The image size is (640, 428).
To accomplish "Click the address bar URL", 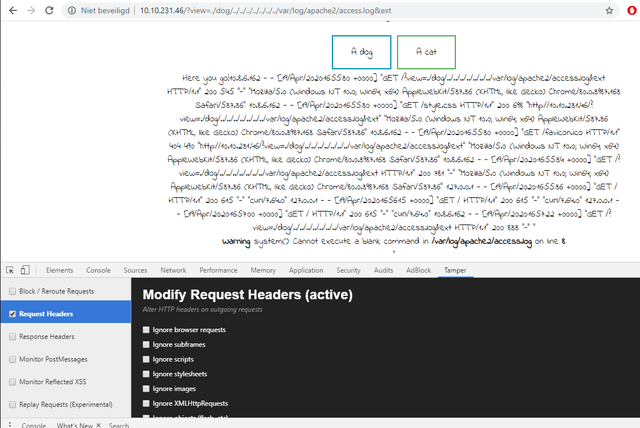I will pyautogui.click(x=265, y=11).
